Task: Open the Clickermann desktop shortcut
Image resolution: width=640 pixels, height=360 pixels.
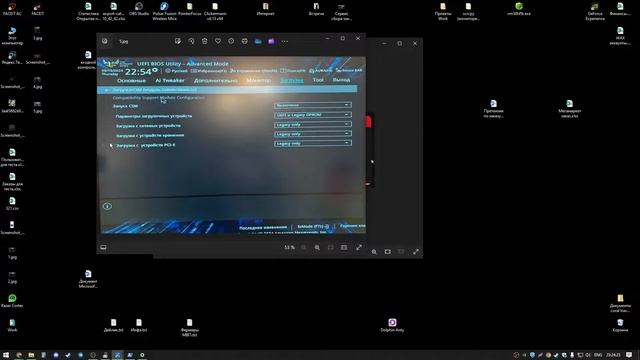Action: 215,11
